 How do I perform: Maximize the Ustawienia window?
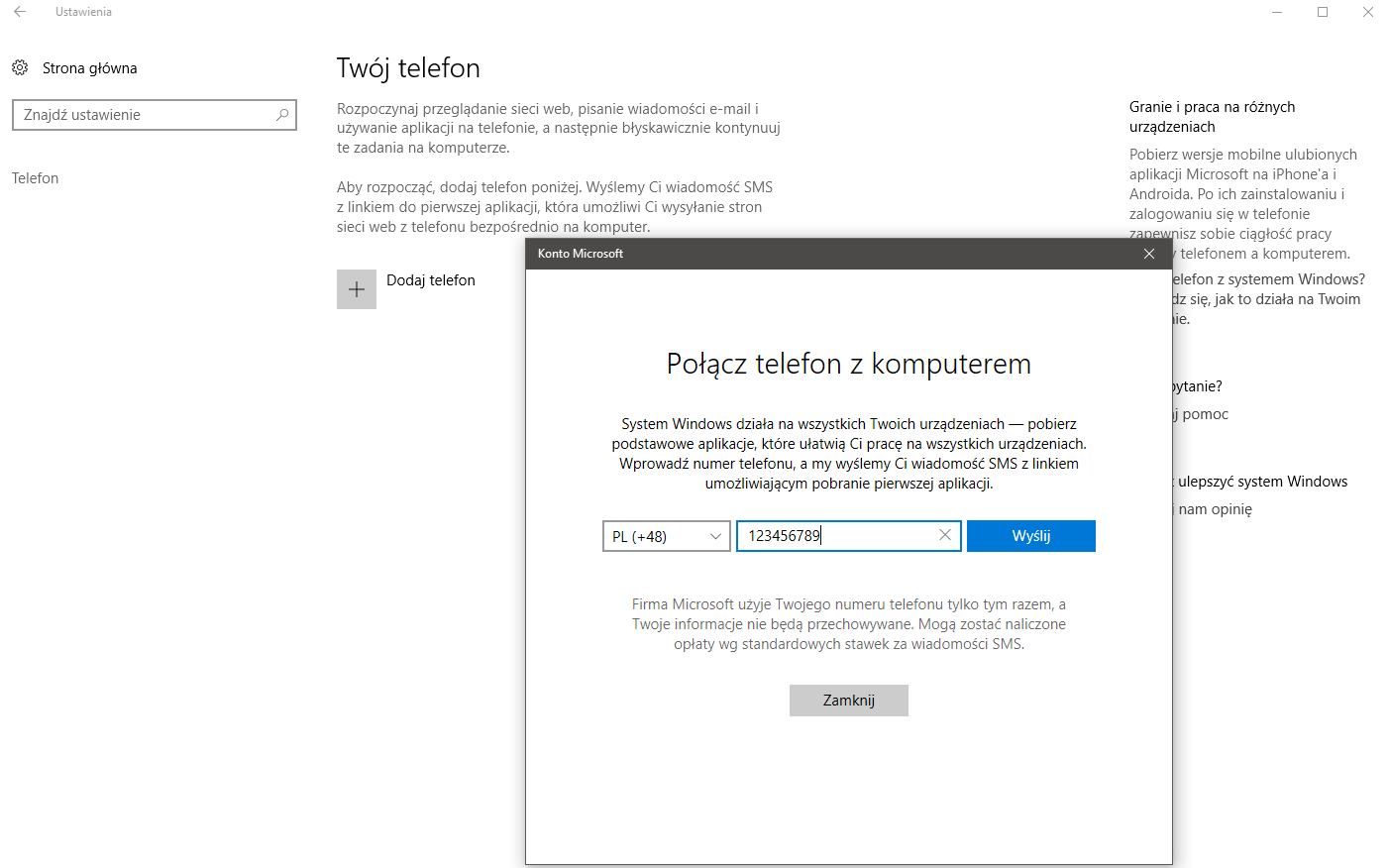[1323, 12]
